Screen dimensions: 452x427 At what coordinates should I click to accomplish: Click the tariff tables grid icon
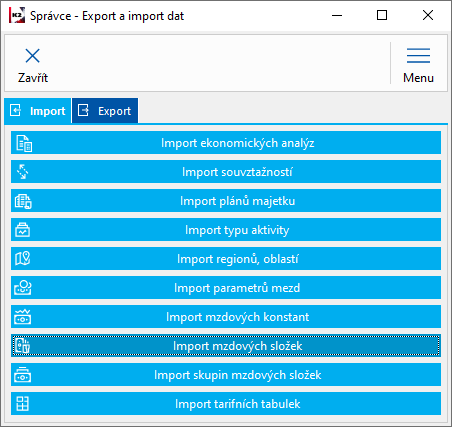(x=22, y=404)
